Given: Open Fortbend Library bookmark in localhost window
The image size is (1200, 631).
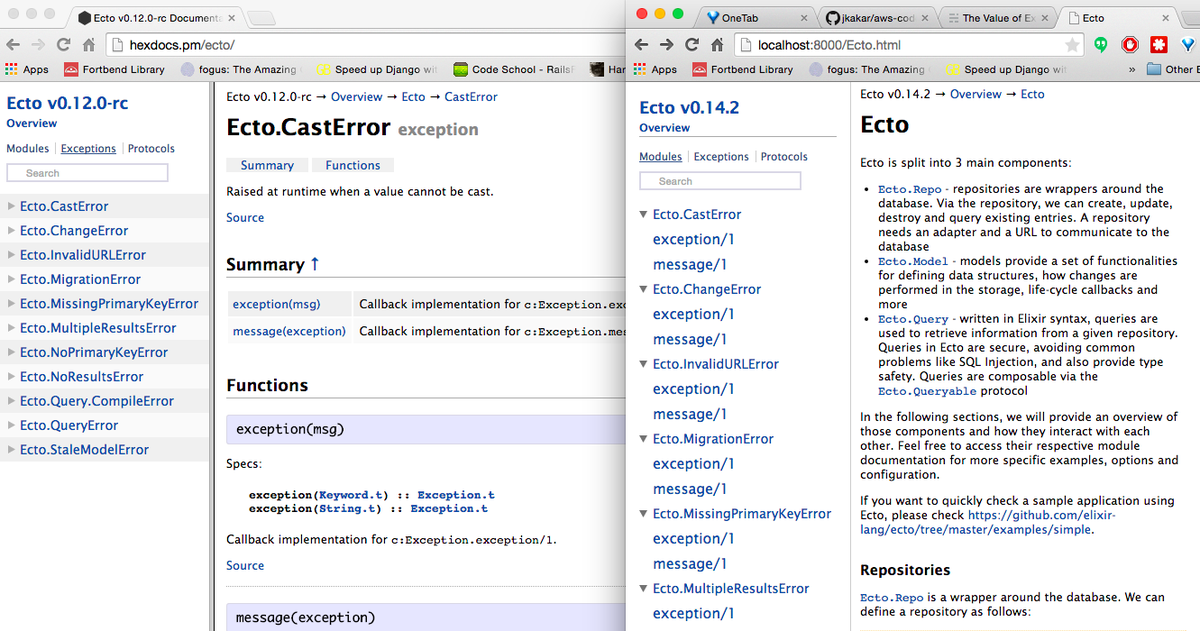Looking at the screenshot, I should coord(742,70).
